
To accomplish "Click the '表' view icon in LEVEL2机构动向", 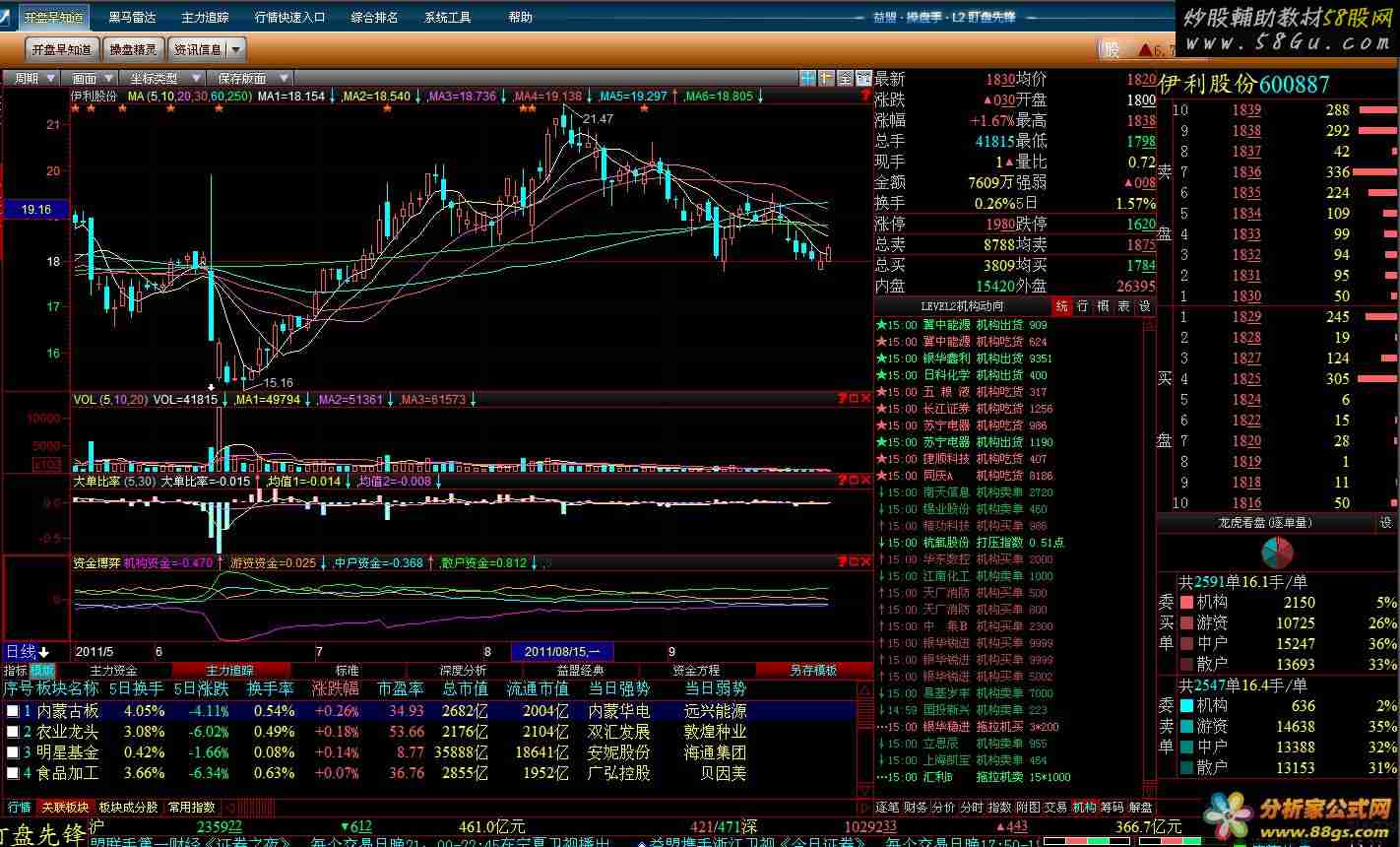I will coord(1123,306).
